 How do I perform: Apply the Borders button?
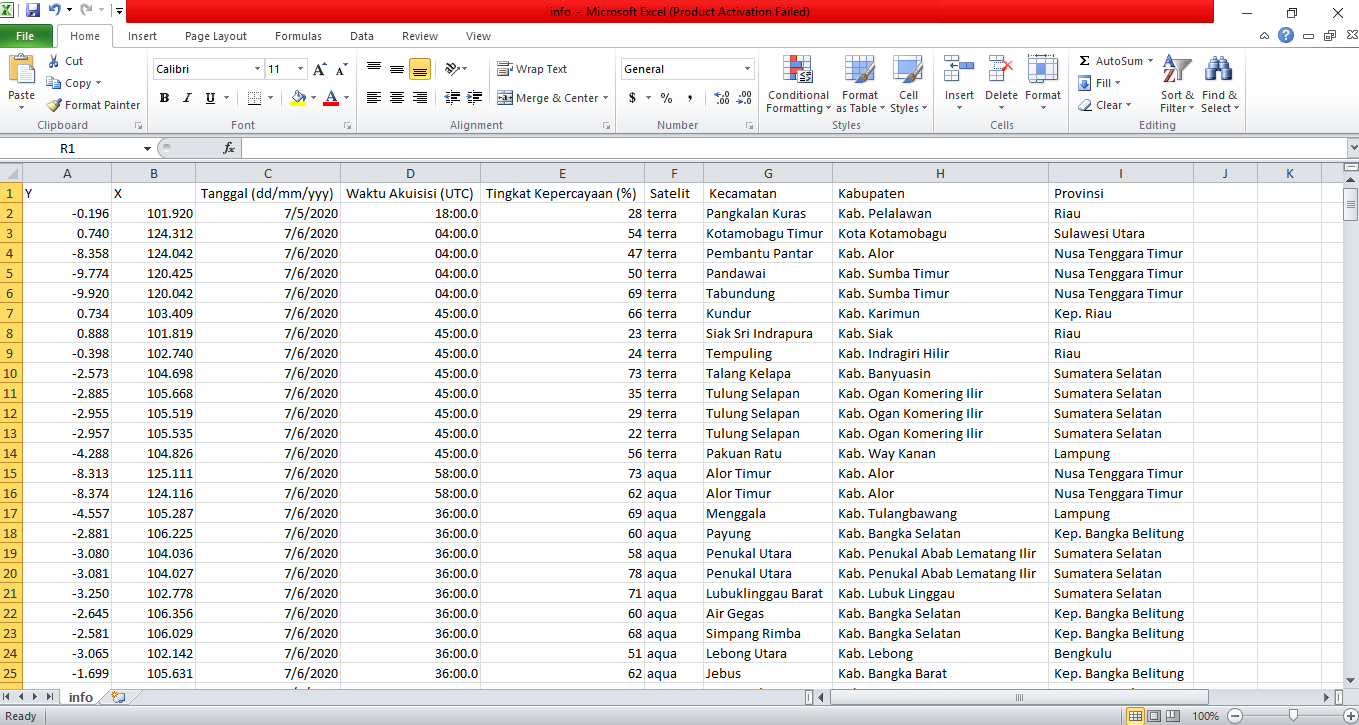(254, 98)
